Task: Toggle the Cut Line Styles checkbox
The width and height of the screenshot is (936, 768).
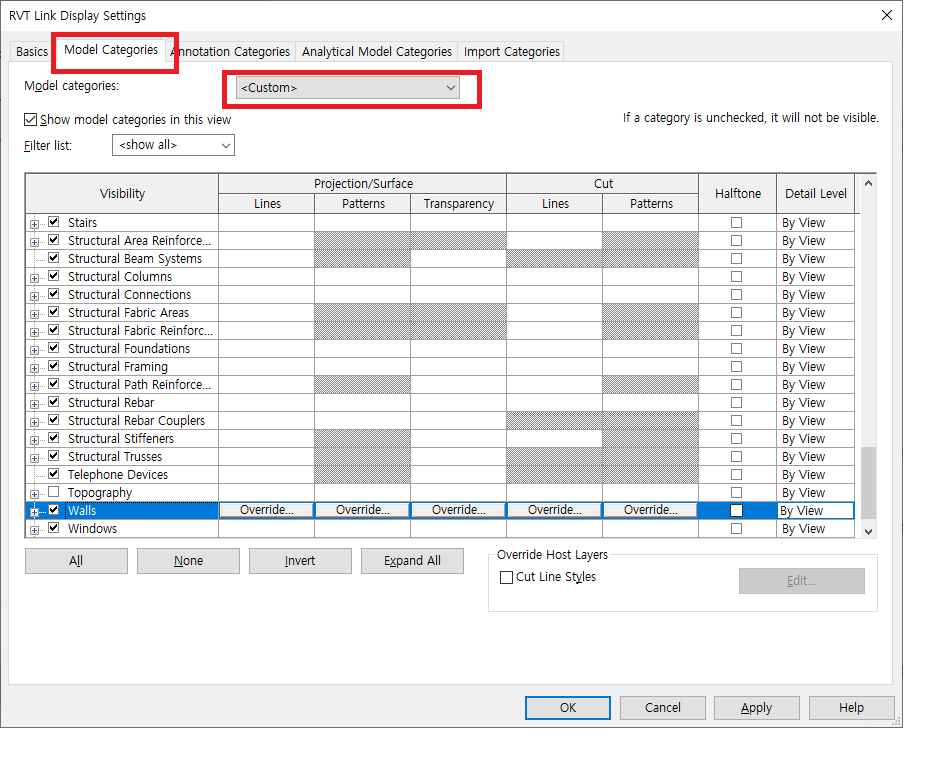Action: click(506, 578)
